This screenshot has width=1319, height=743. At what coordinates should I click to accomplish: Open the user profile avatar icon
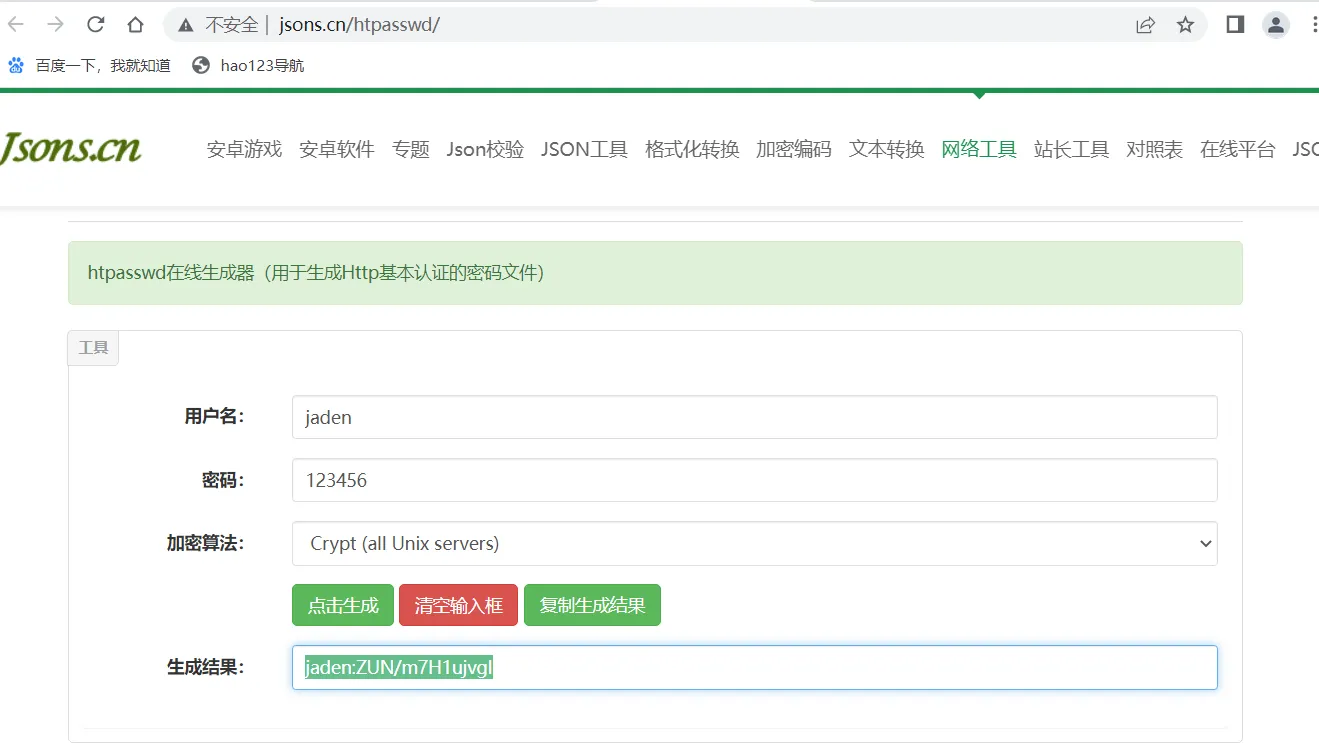click(x=1275, y=25)
